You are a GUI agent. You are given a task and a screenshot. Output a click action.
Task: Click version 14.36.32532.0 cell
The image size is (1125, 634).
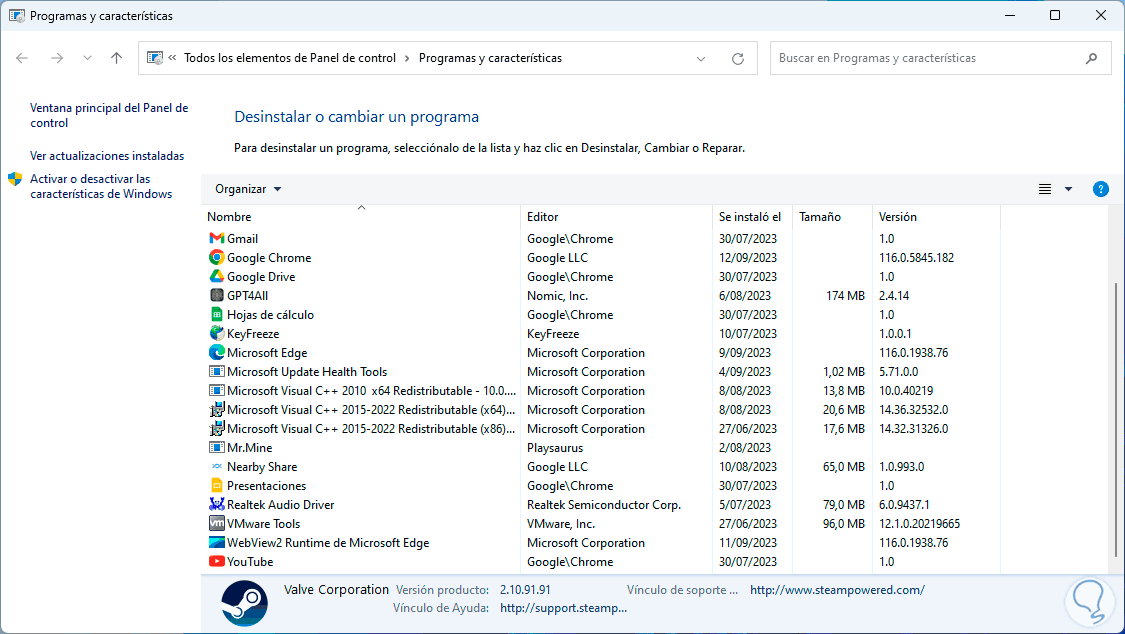913,410
